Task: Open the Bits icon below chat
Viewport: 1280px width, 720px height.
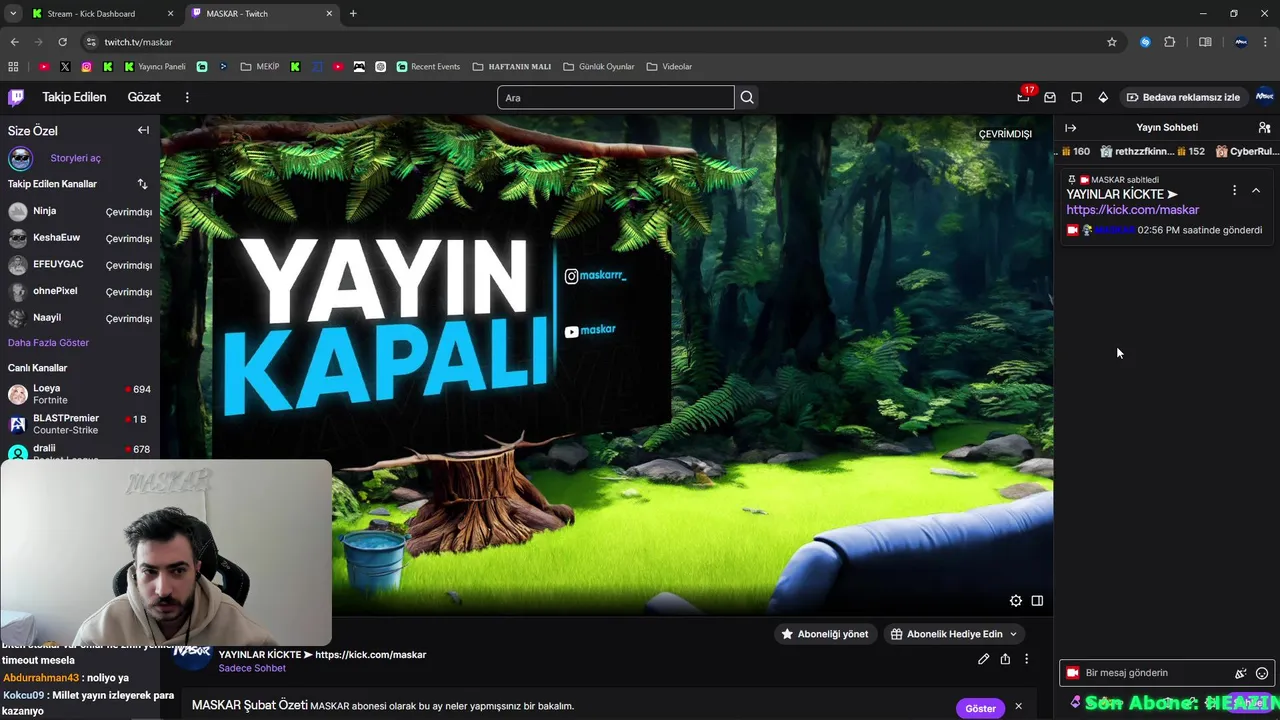Action: [x=1075, y=702]
